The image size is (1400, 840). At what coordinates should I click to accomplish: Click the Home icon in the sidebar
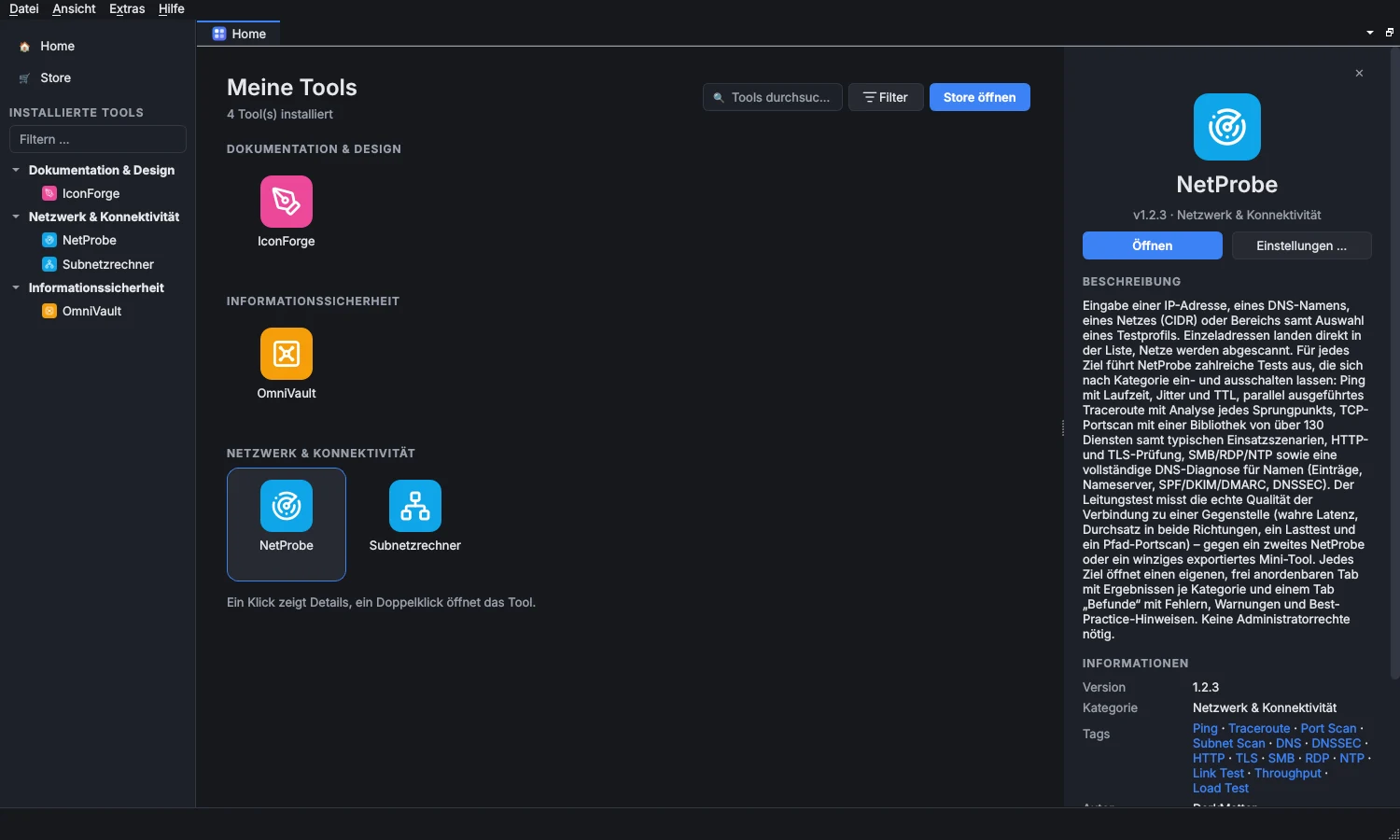point(24,47)
